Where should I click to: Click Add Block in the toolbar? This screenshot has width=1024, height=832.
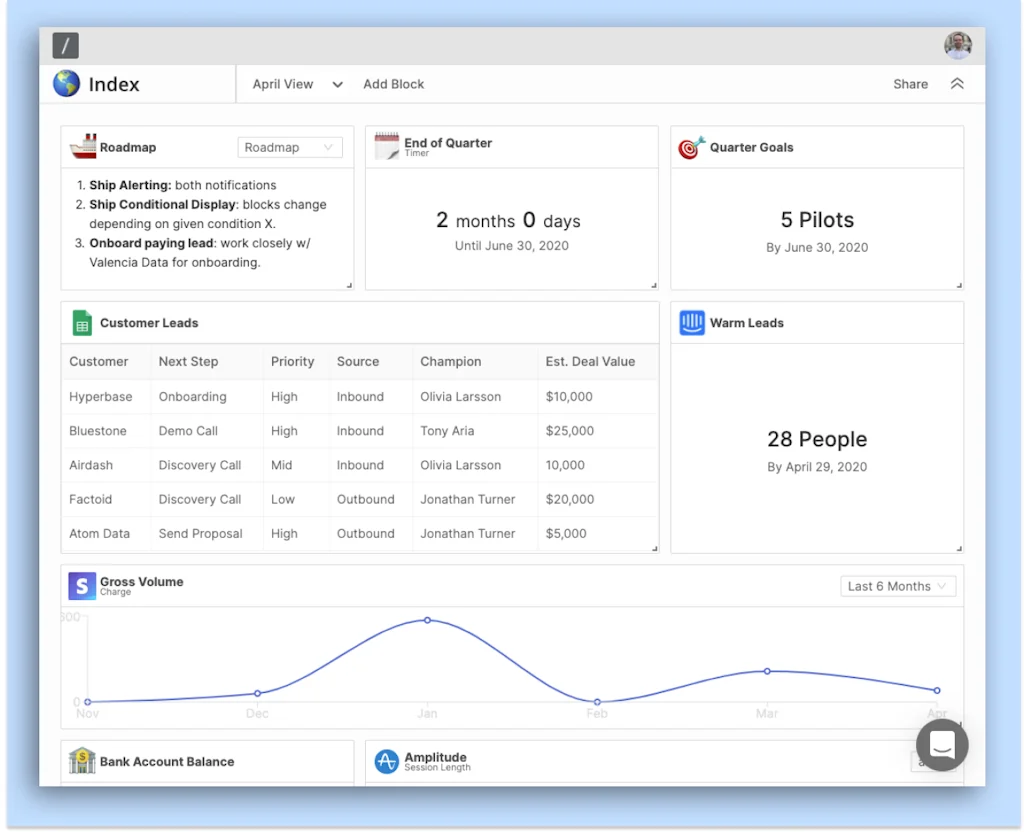[x=393, y=84]
